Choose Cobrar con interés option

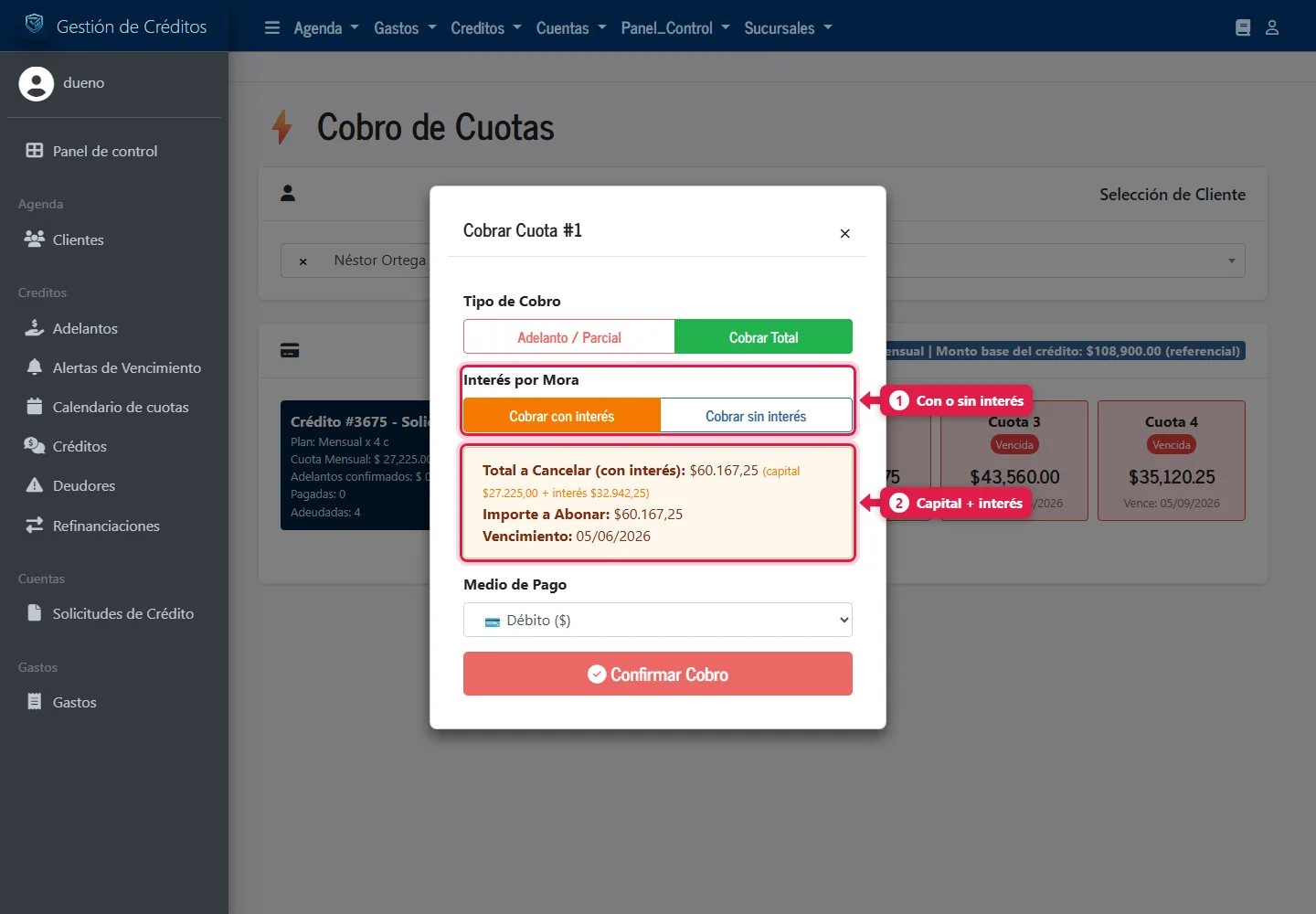click(562, 416)
